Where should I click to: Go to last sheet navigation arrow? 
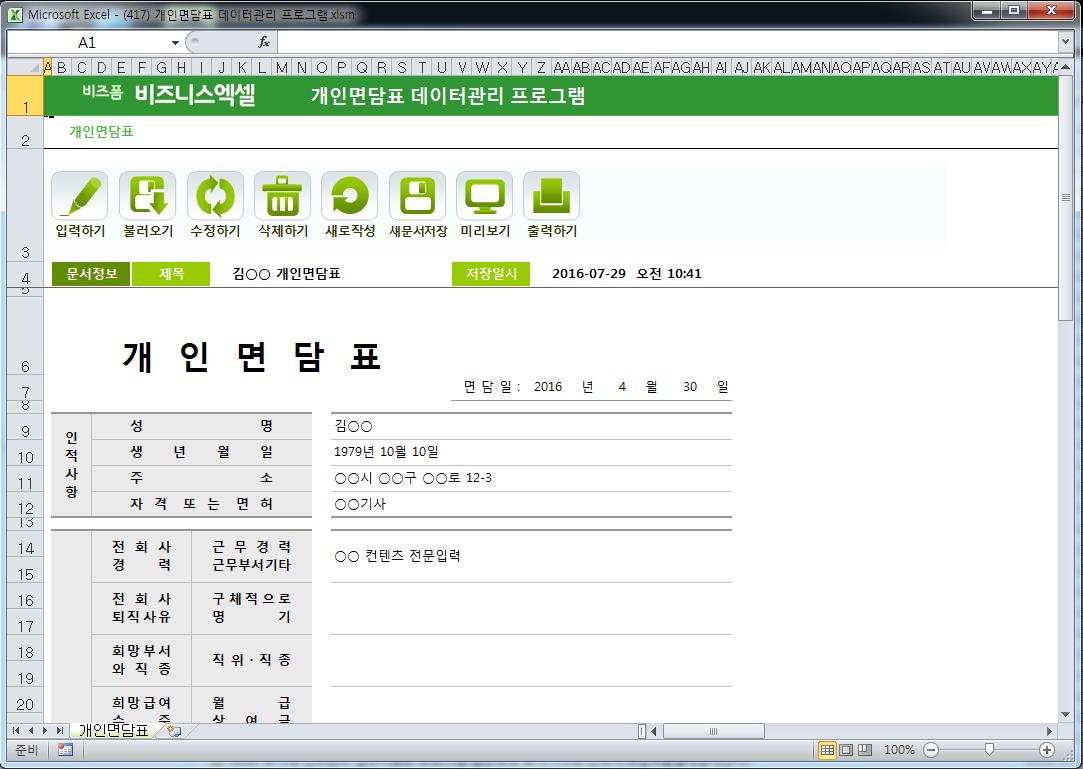coord(60,730)
